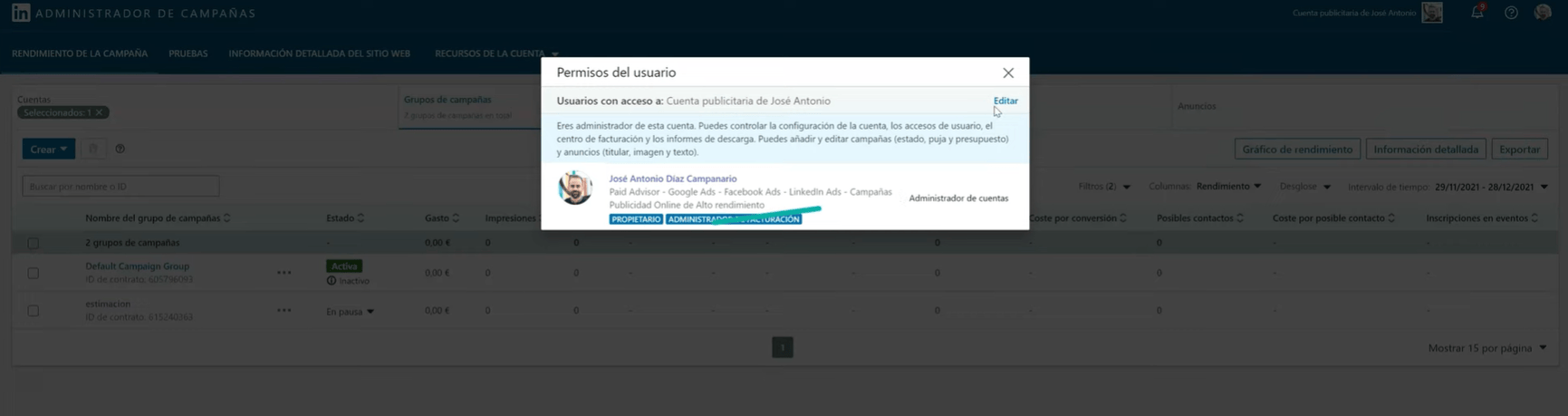The width and height of the screenshot is (1568, 416).
Task: Open the Crear dropdown button
Action: [x=48, y=149]
